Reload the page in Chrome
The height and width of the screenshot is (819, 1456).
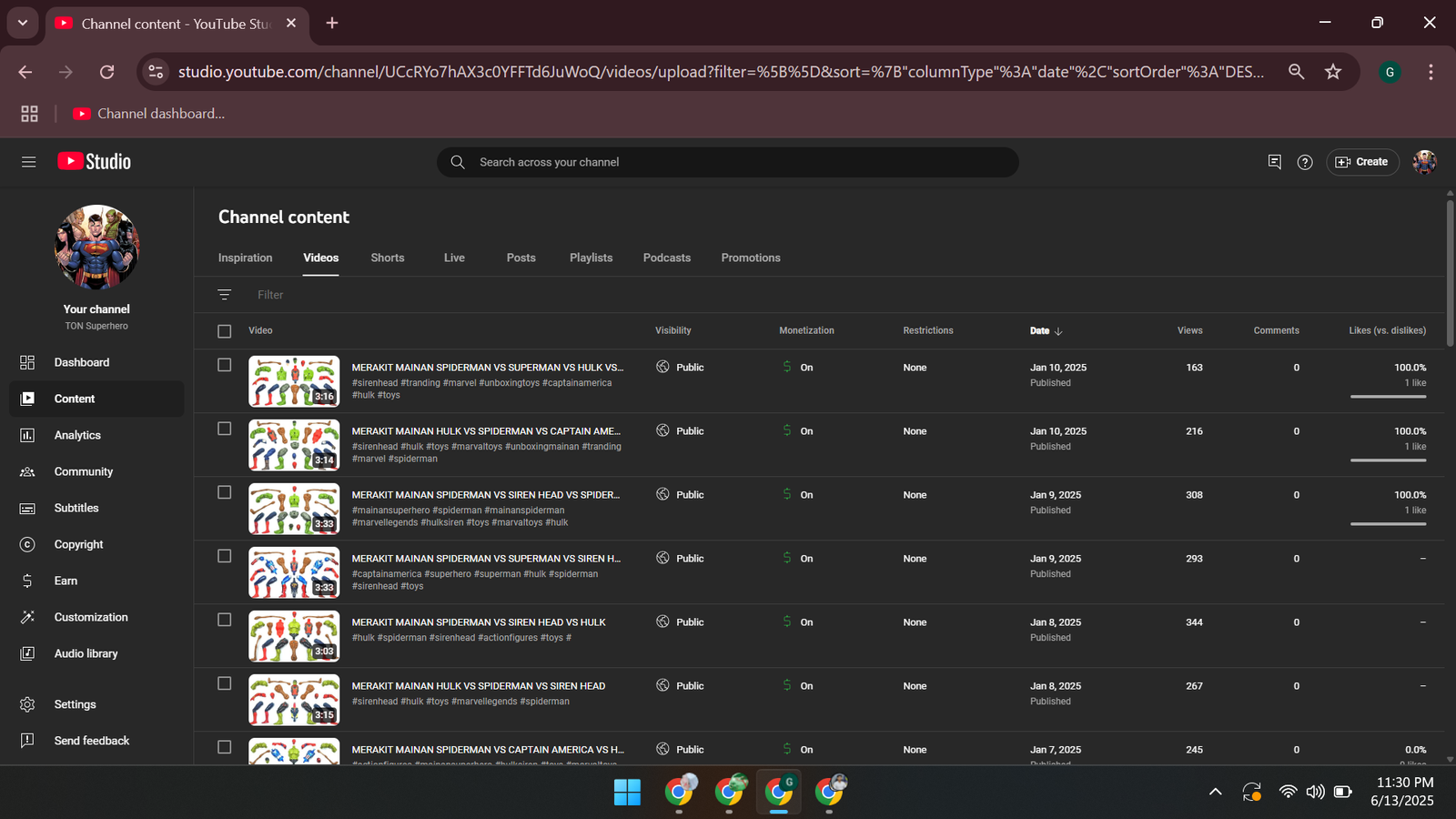(106, 72)
